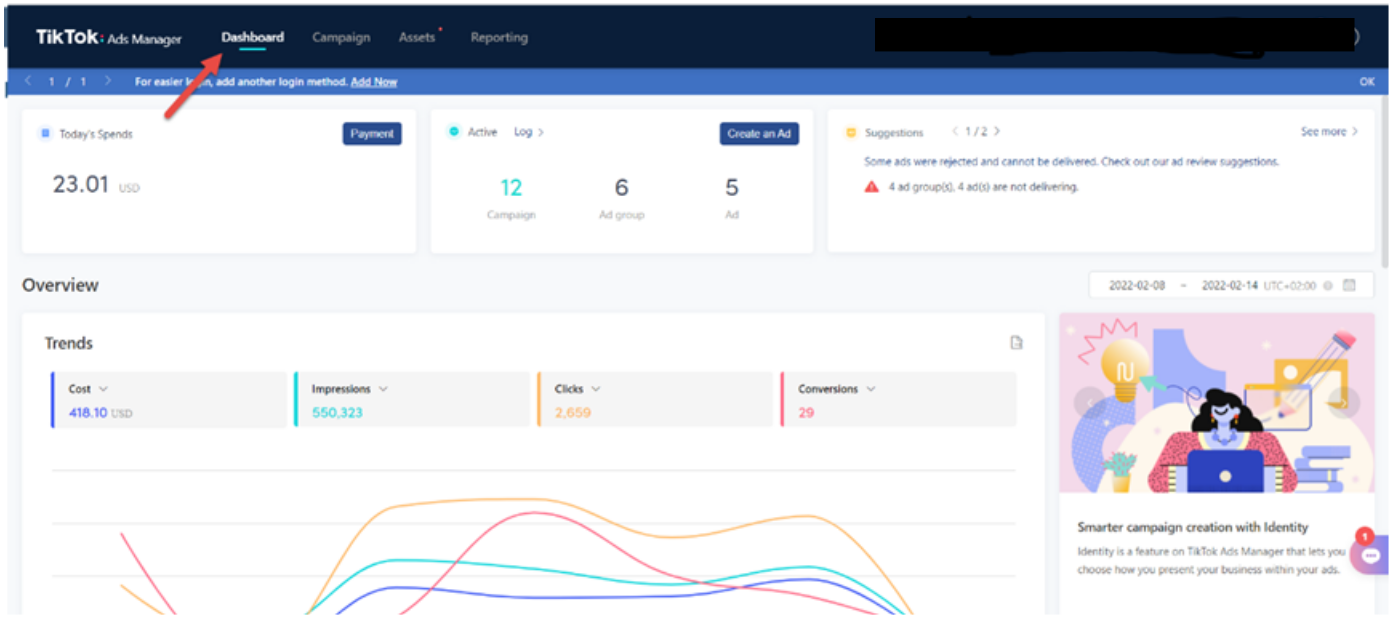1392x617 pixels.
Task: Open the Reporting tab
Action: (x=499, y=37)
